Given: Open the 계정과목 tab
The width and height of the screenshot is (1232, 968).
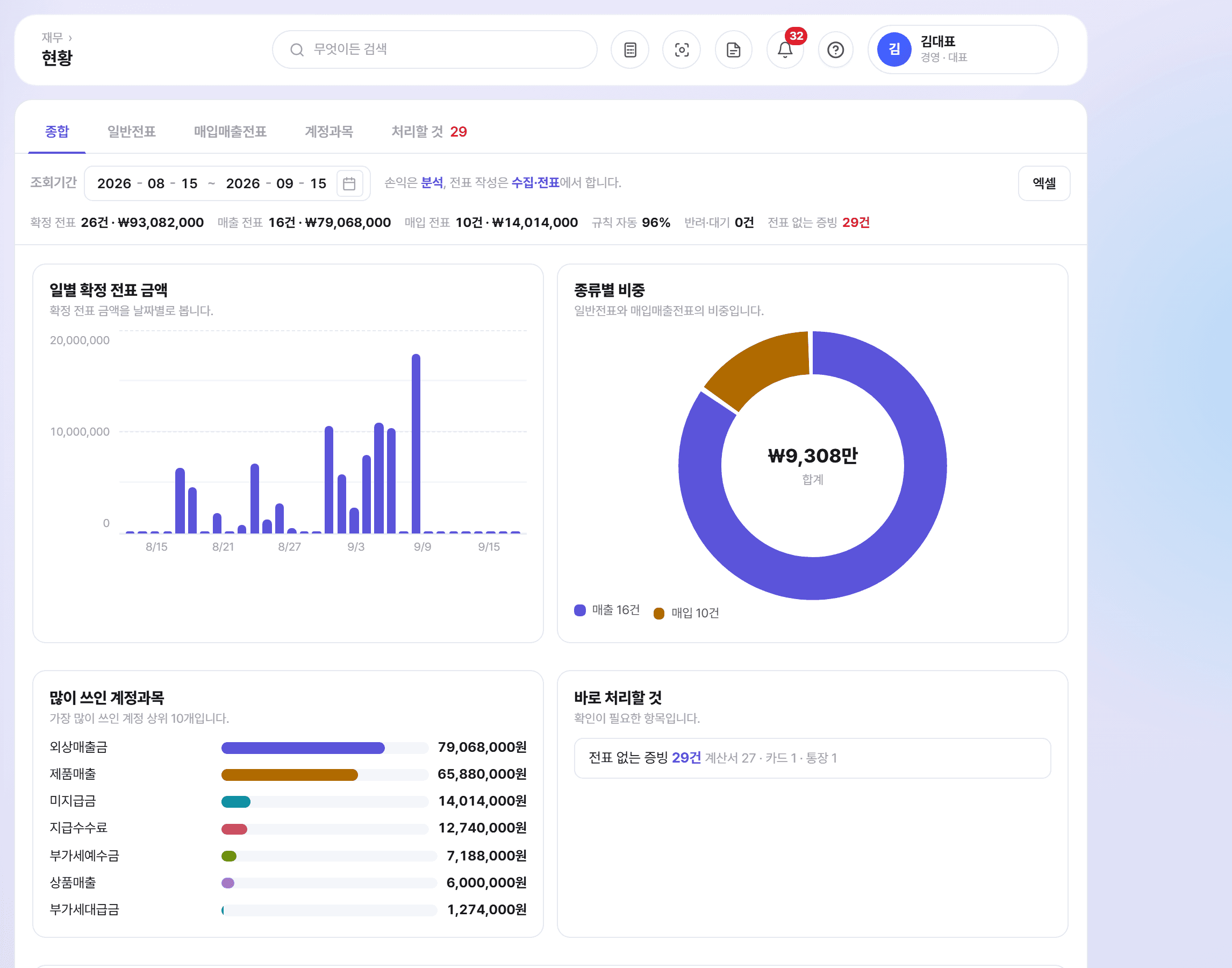Looking at the screenshot, I should point(329,131).
